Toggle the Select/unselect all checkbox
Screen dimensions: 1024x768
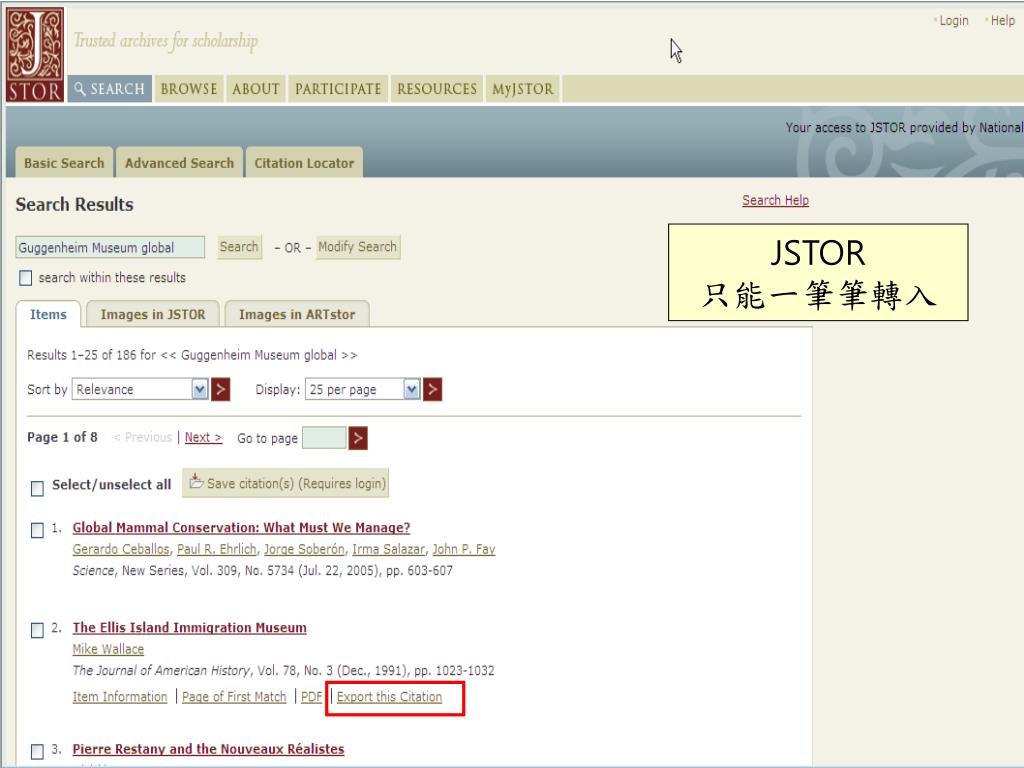click(37, 488)
